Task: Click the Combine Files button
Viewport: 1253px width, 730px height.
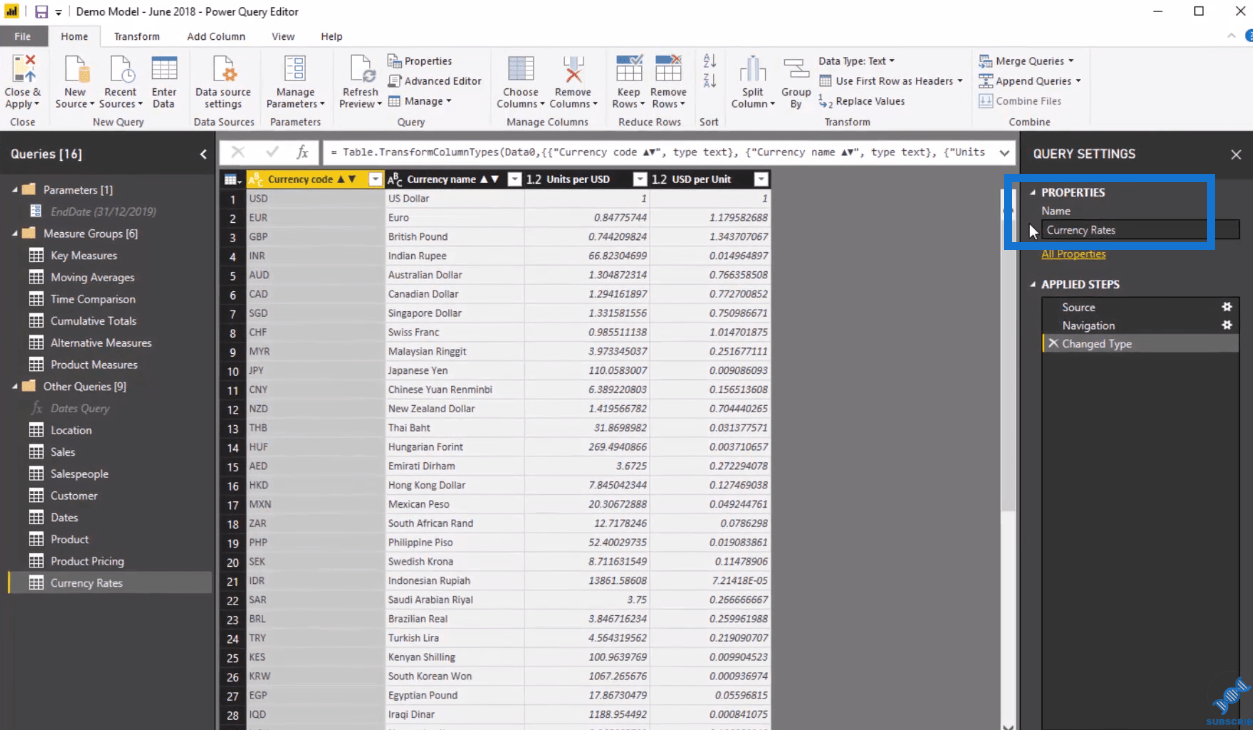Action: 1020,101
